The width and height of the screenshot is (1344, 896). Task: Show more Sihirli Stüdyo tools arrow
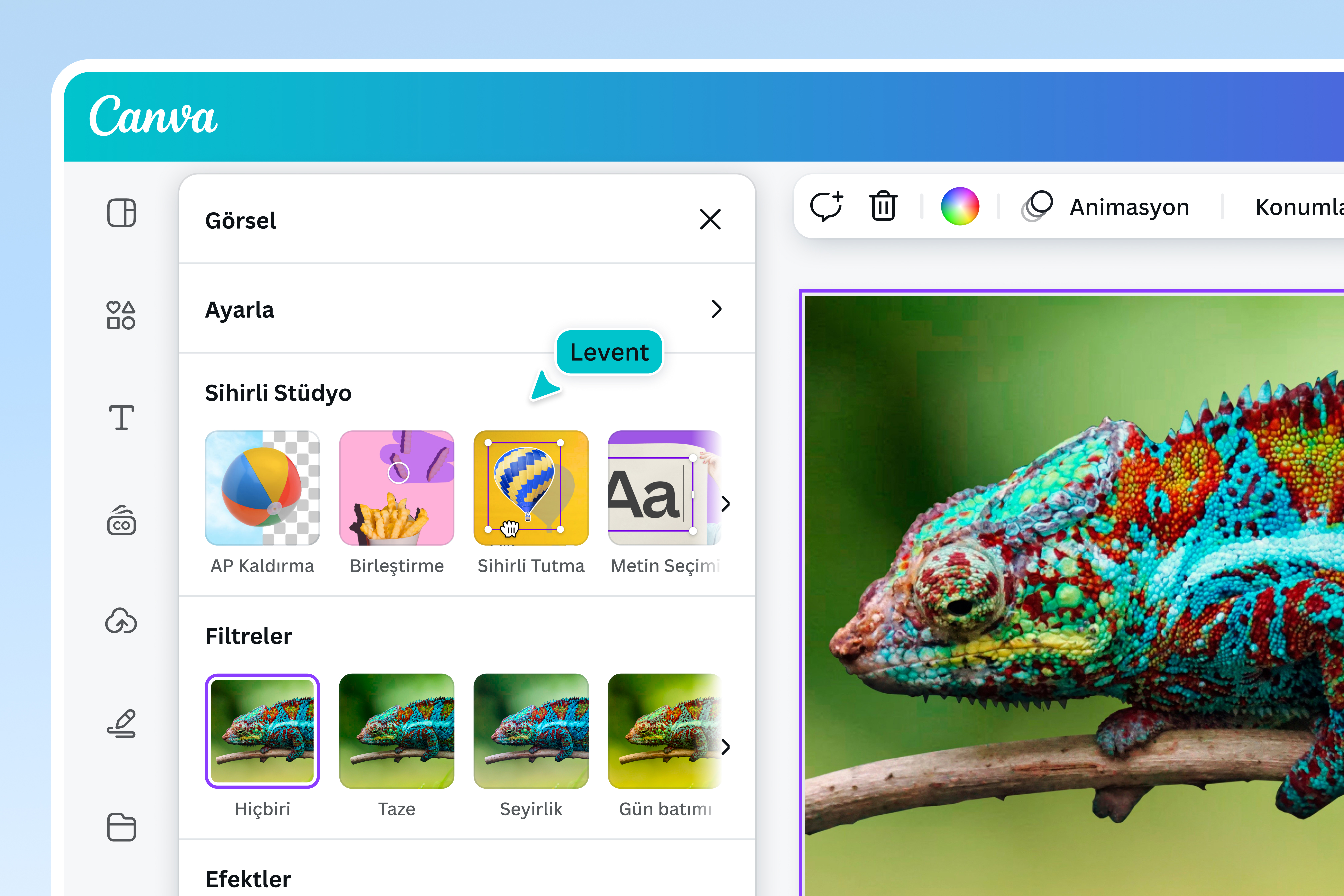click(x=725, y=503)
